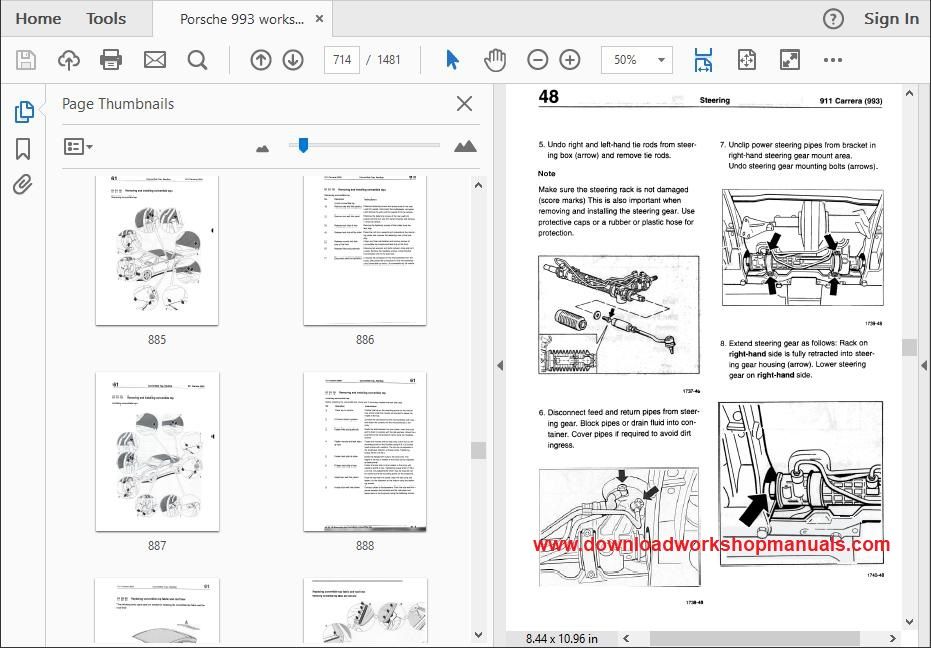This screenshot has width=931, height=648.
Task: Switch to the Tools tab
Action: (106, 19)
